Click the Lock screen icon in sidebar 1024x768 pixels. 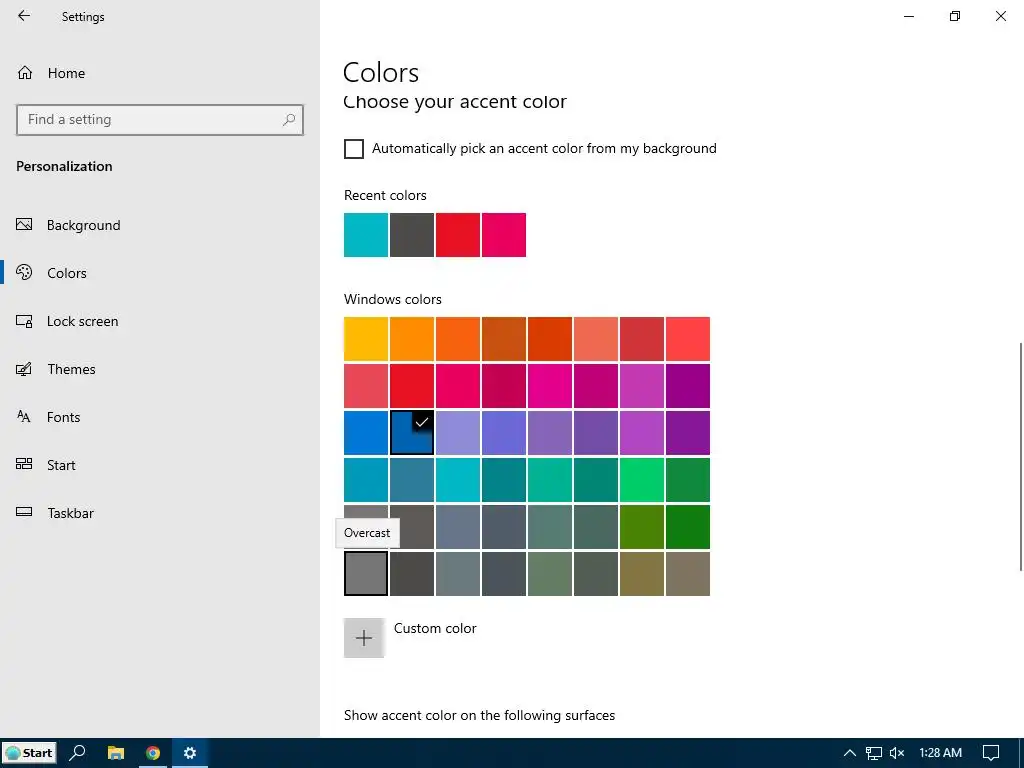click(x=24, y=321)
